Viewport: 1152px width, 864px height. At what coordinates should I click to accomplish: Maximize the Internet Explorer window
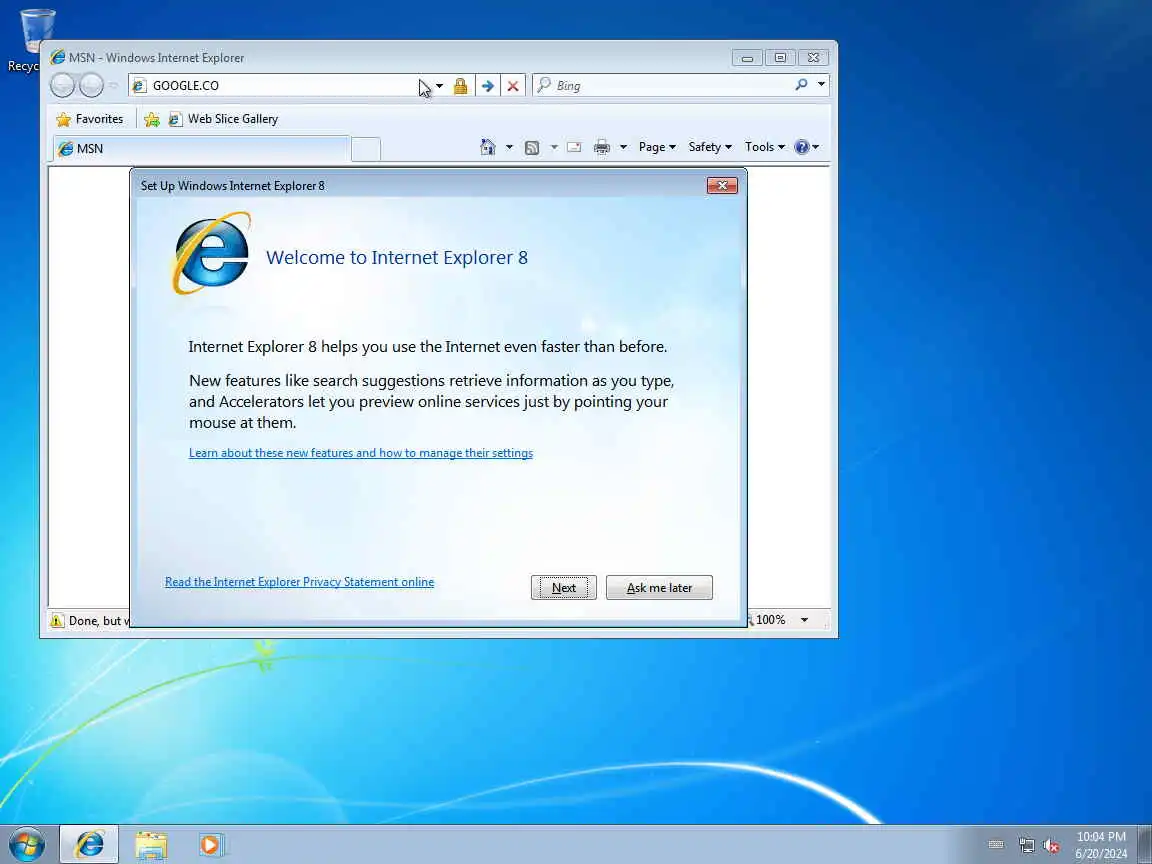pos(780,58)
